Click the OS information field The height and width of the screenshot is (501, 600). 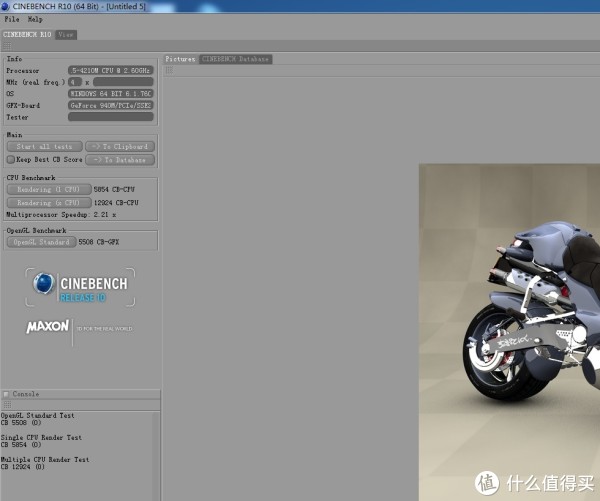(x=111, y=93)
